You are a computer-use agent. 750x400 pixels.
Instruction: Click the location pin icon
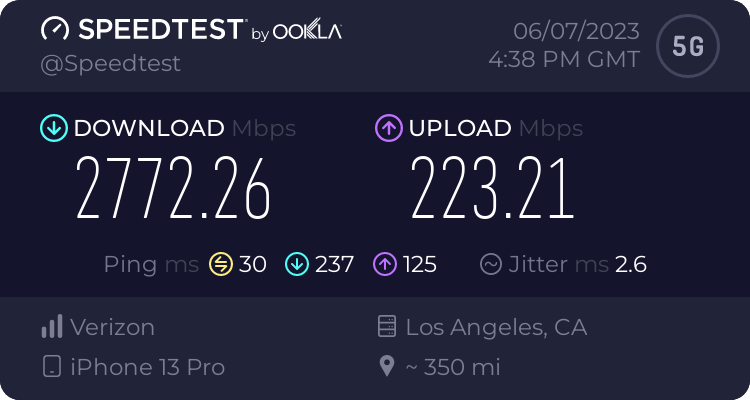click(x=386, y=367)
